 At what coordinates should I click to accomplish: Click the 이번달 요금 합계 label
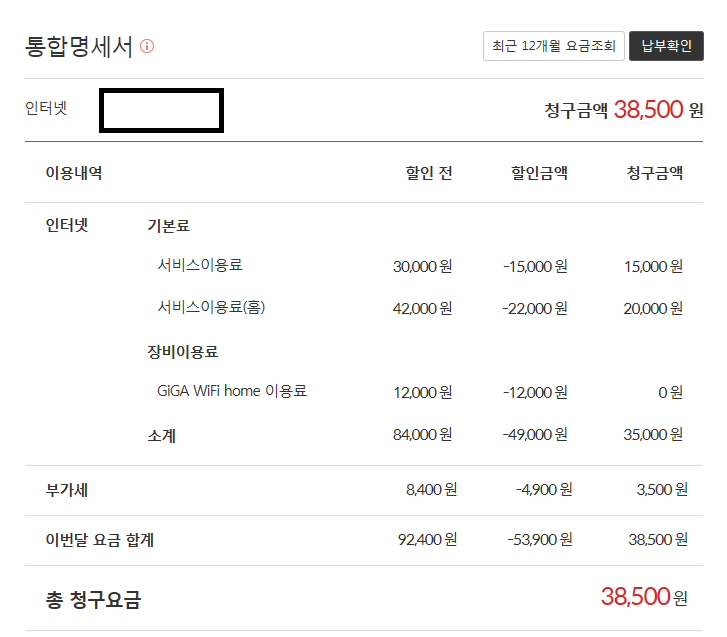pyautogui.click(x=100, y=540)
